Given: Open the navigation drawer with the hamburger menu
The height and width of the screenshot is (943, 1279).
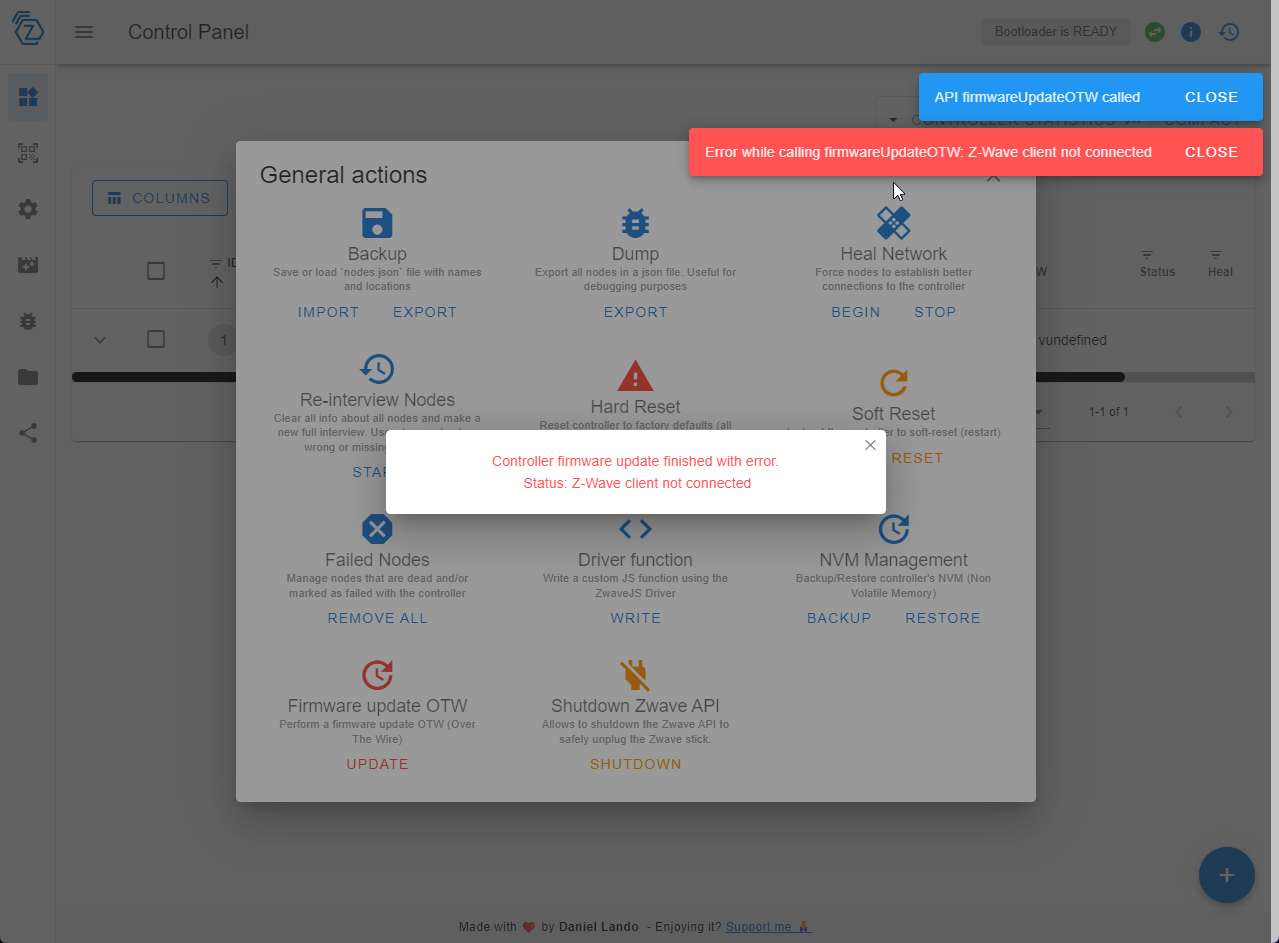Looking at the screenshot, I should coord(84,31).
